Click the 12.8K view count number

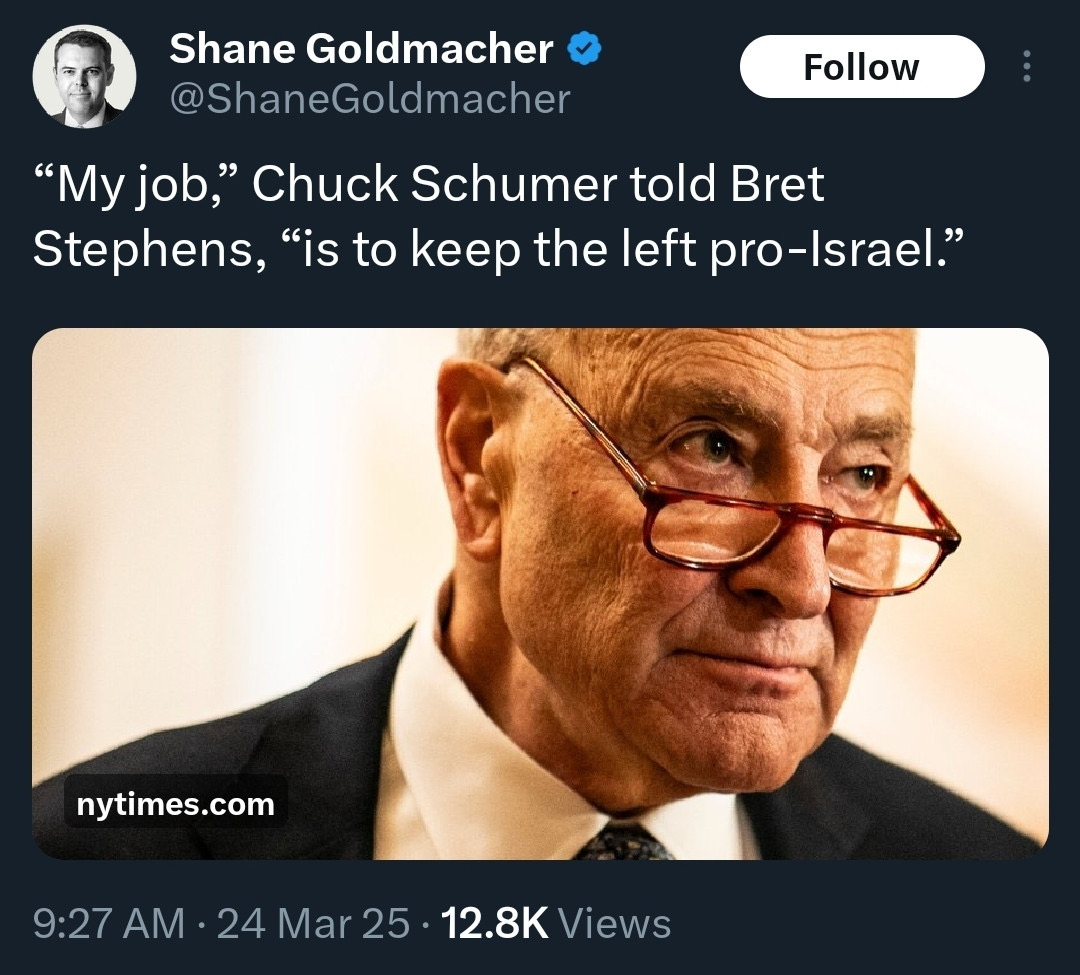(x=494, y=923)
